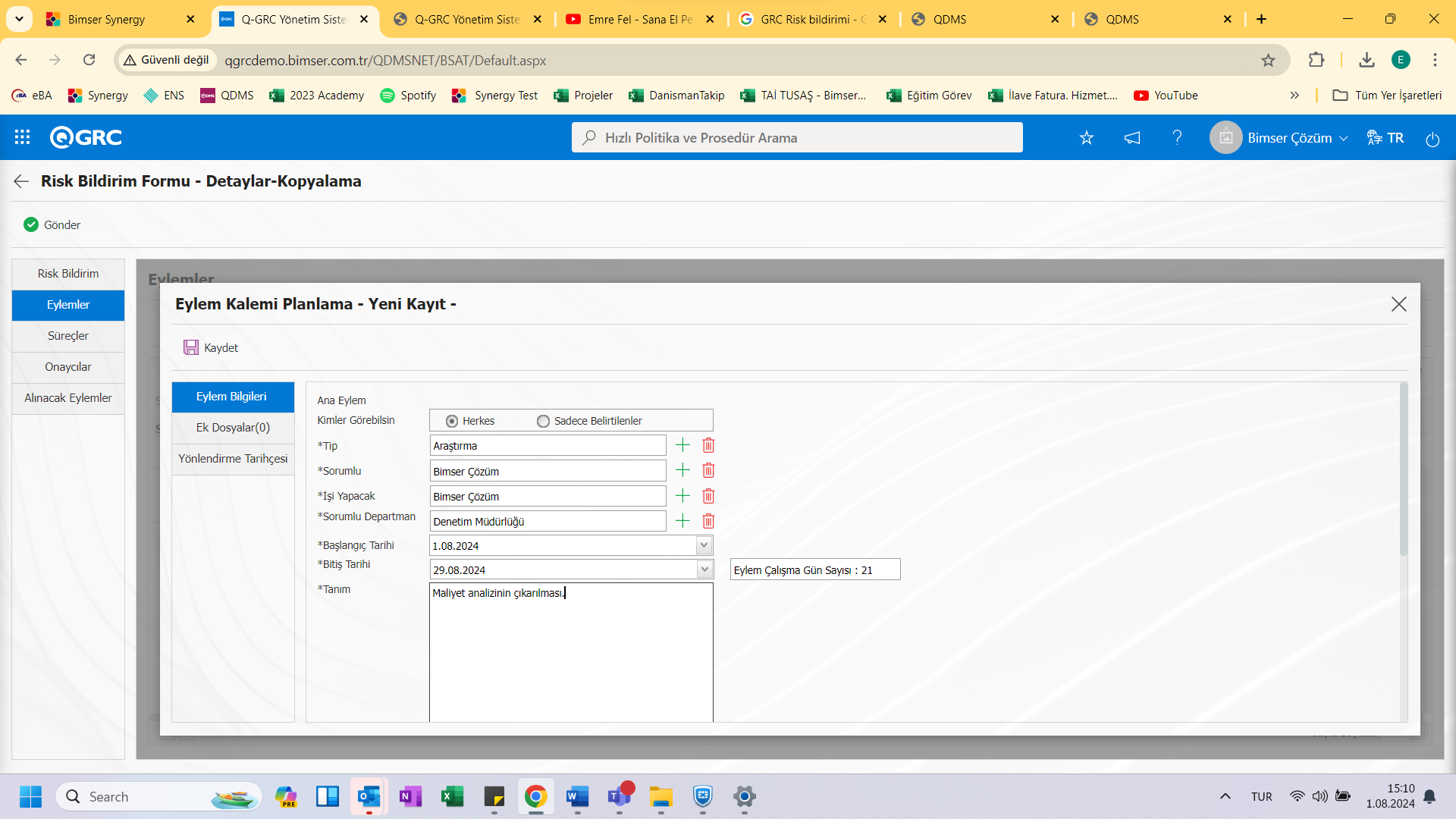
Task: Click the add icon next to İşi Yapacak field
Action: click(682, 495)
